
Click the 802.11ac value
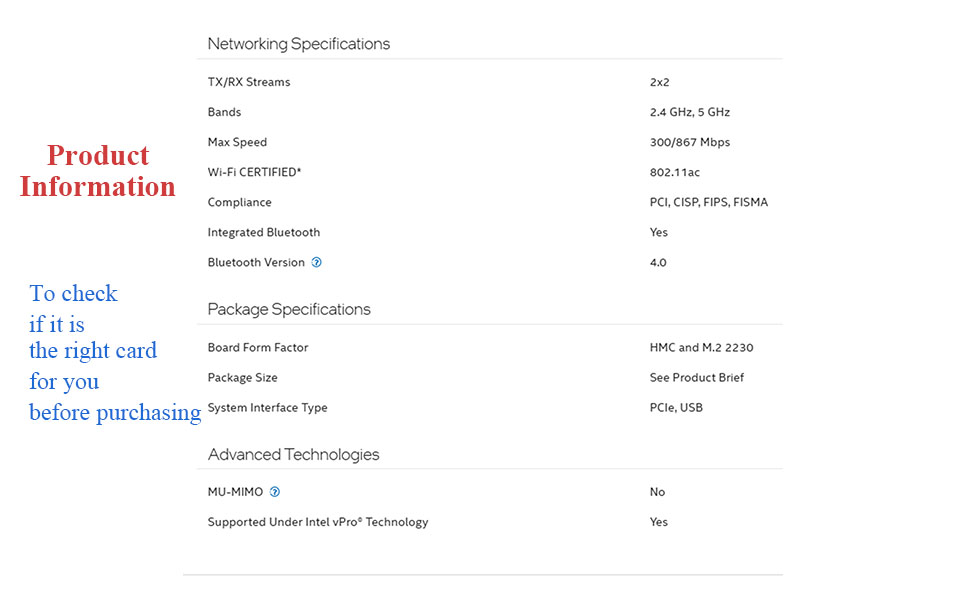coord(675,172)
